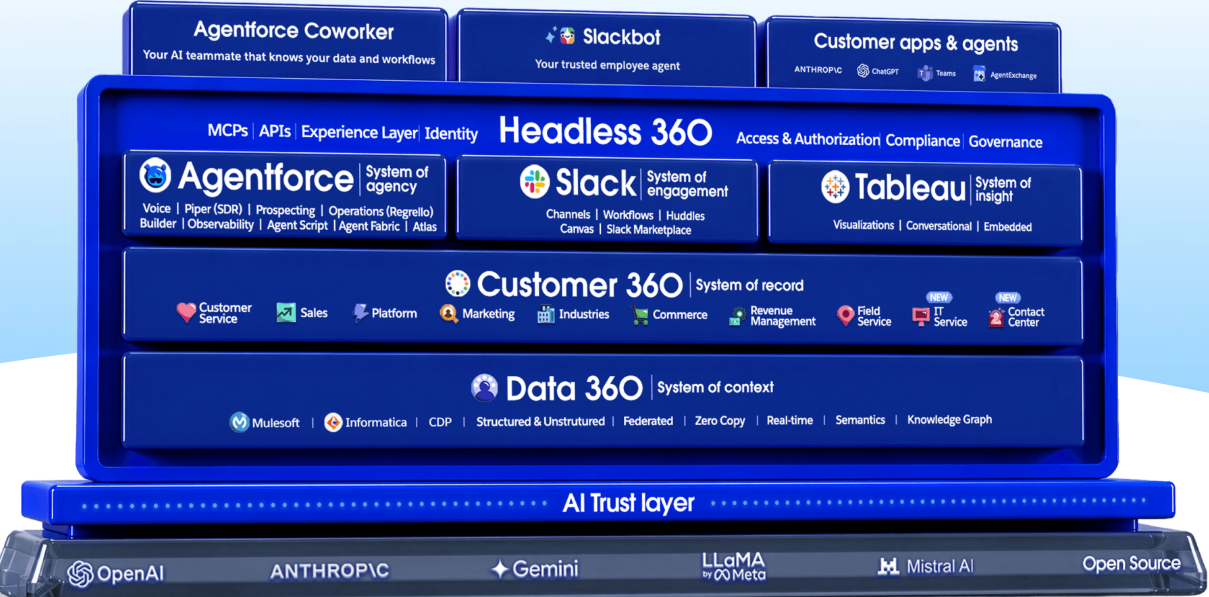
Task: Open the Agentforce Coworker card title
Action: [x=294, y=31]
